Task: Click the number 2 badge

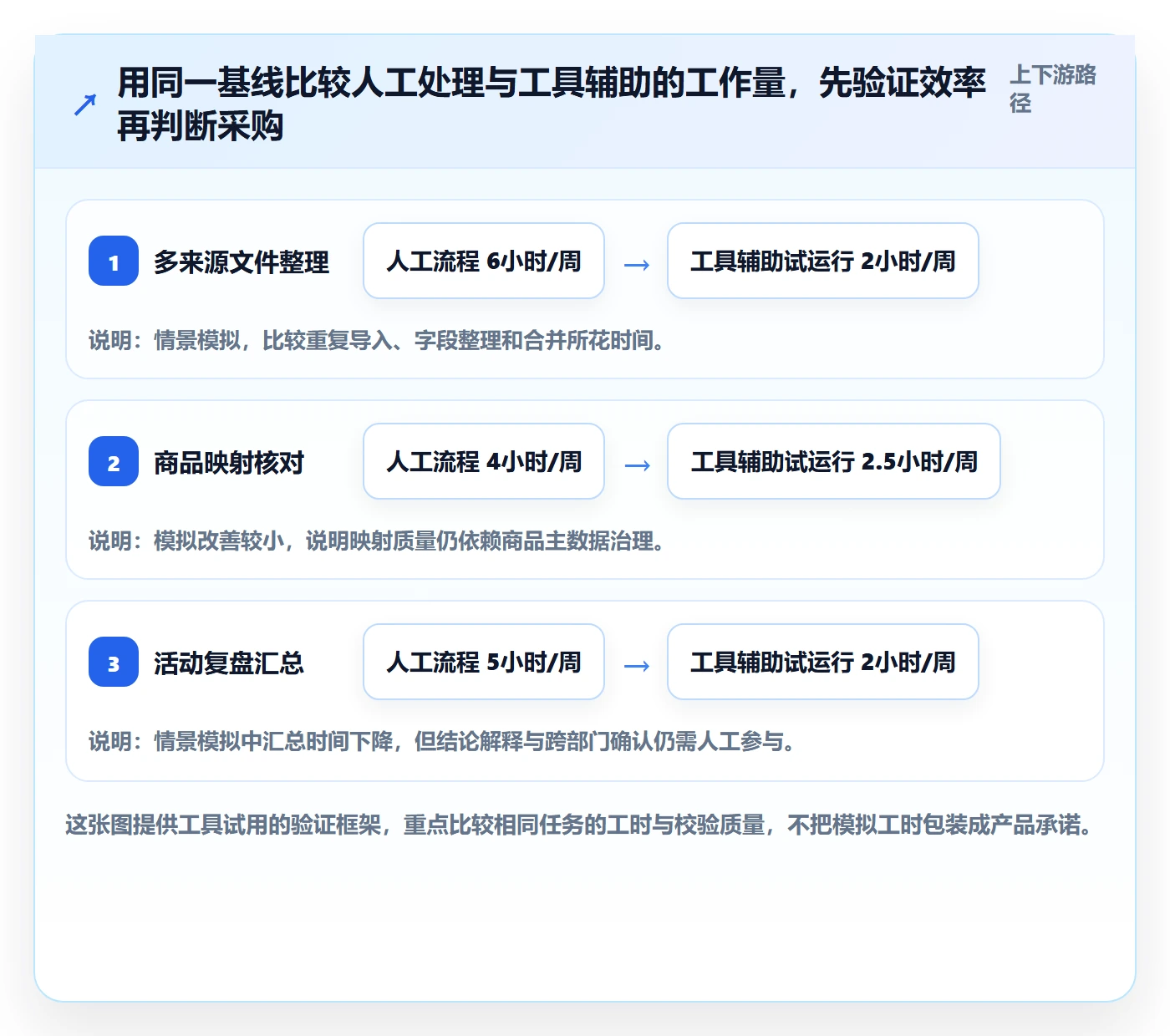Action: coord(114,461)
